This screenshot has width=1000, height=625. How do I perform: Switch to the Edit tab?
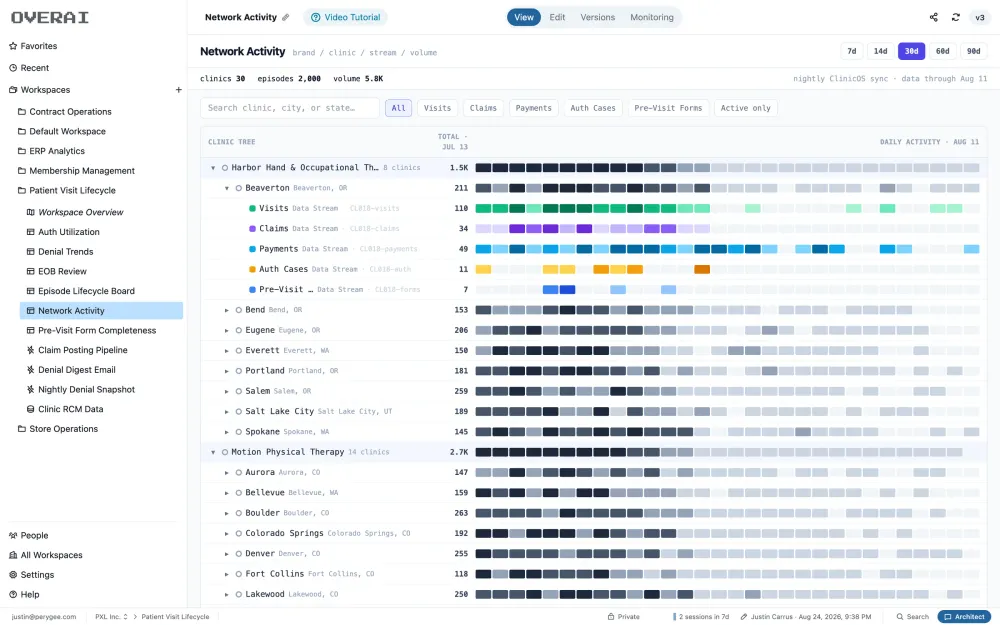tap(557, 17)
